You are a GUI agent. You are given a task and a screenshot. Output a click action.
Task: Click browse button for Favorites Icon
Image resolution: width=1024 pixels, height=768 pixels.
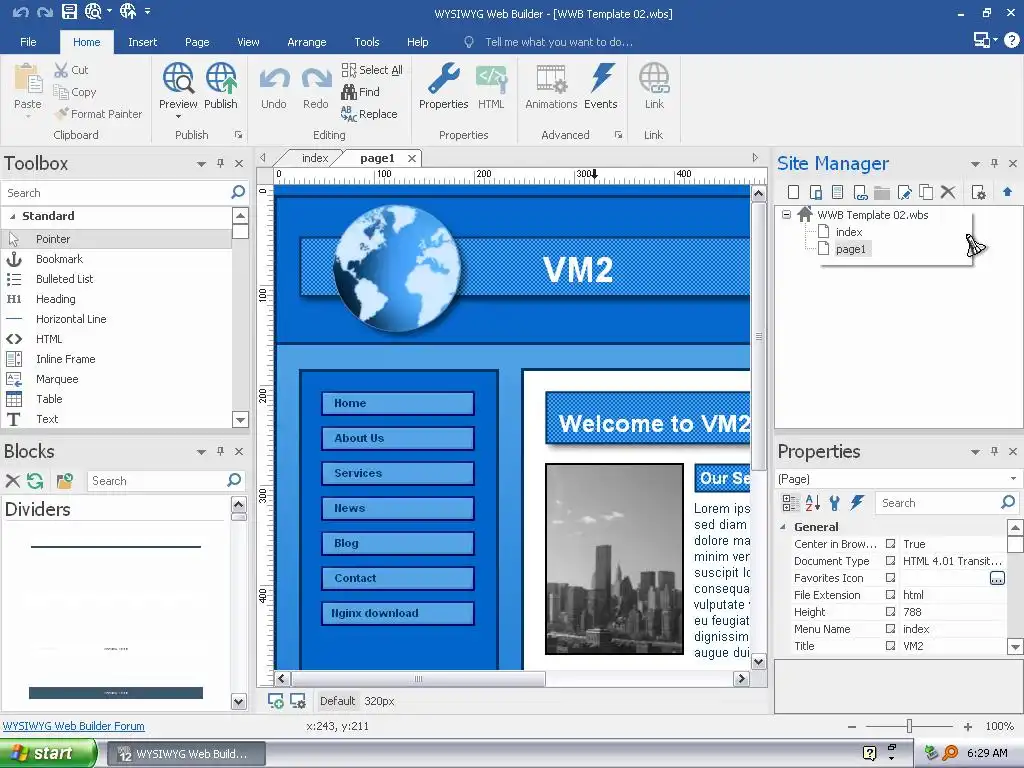997,578
